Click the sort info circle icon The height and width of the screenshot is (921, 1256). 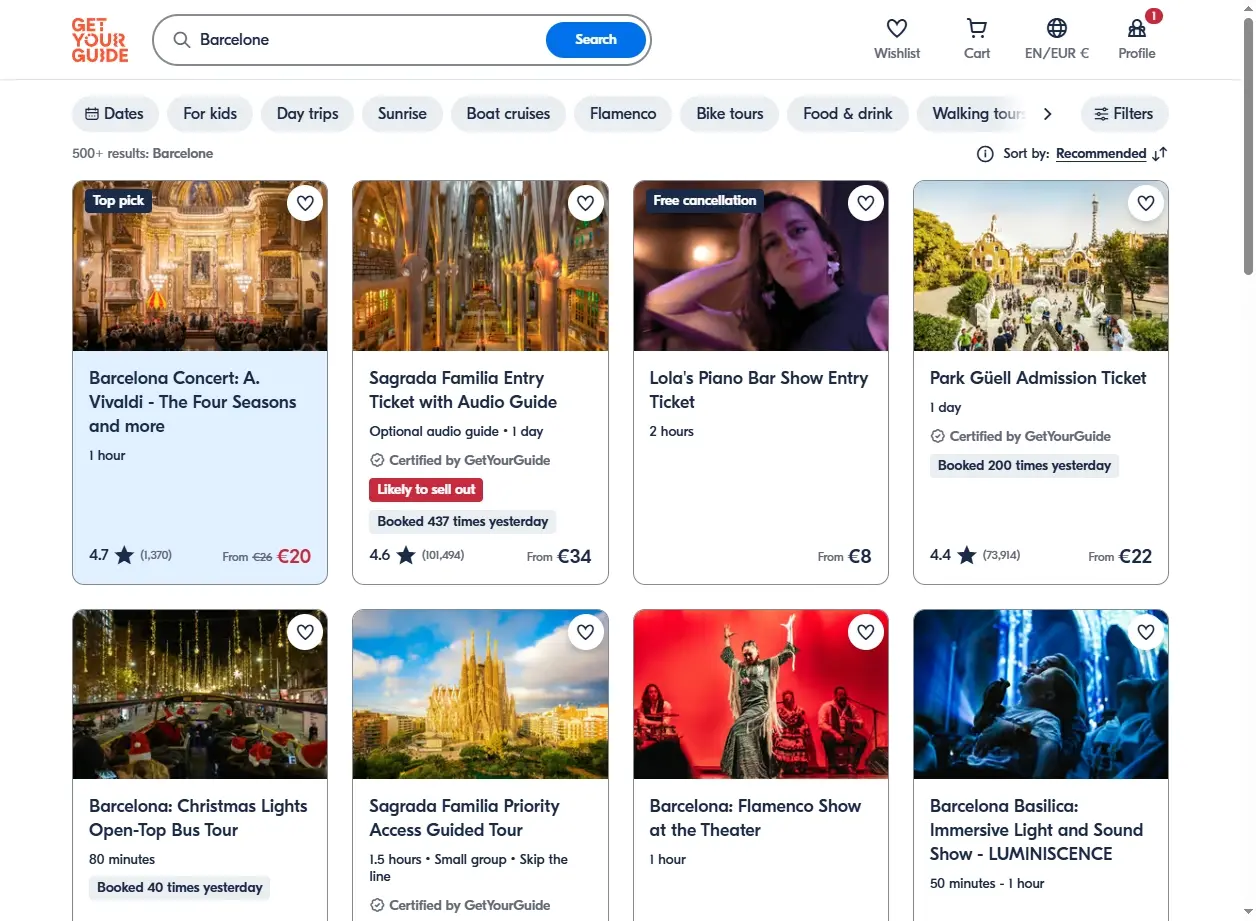(985, 154)
